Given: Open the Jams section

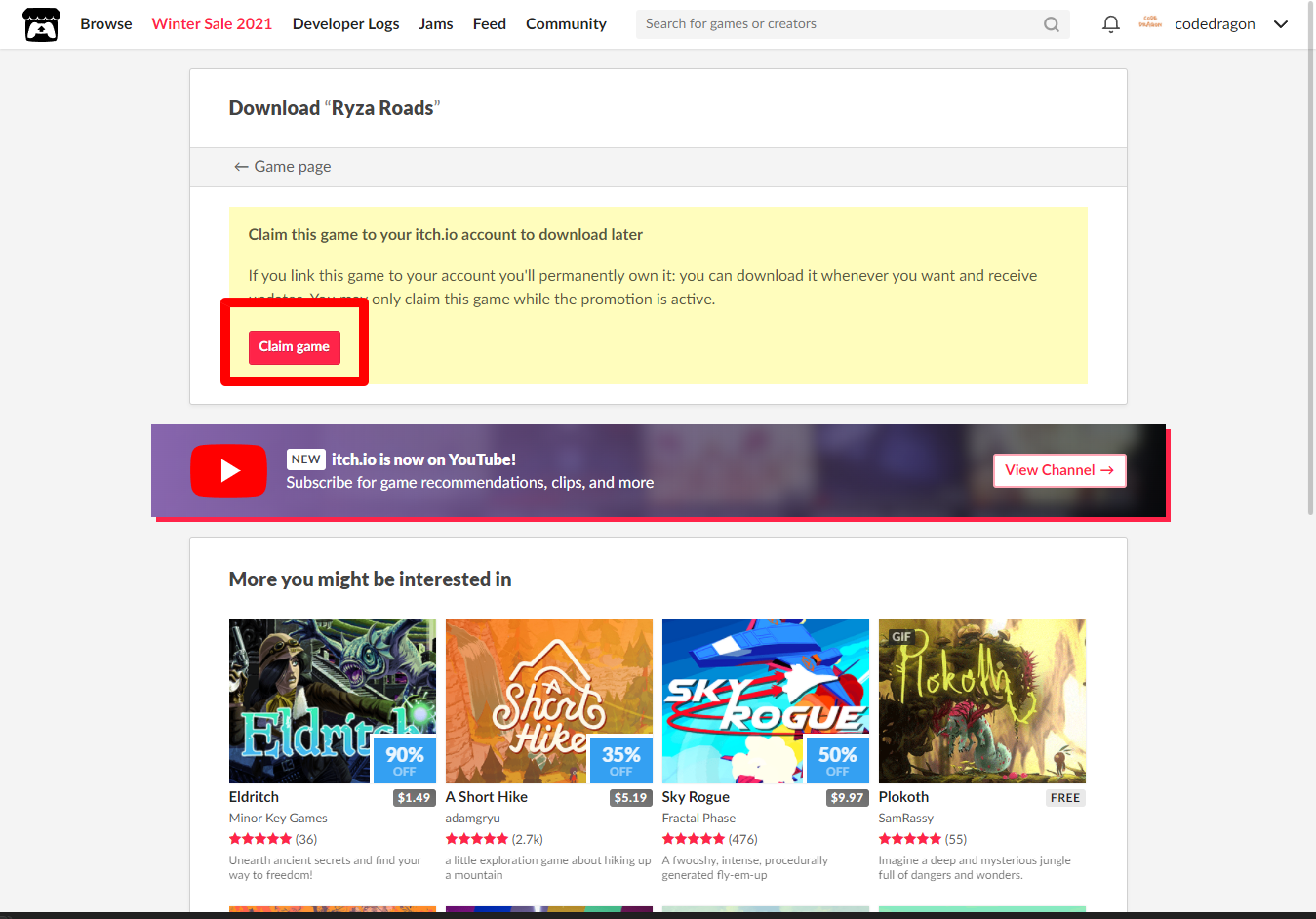Looking at the screenshot, I should point(436,23).
